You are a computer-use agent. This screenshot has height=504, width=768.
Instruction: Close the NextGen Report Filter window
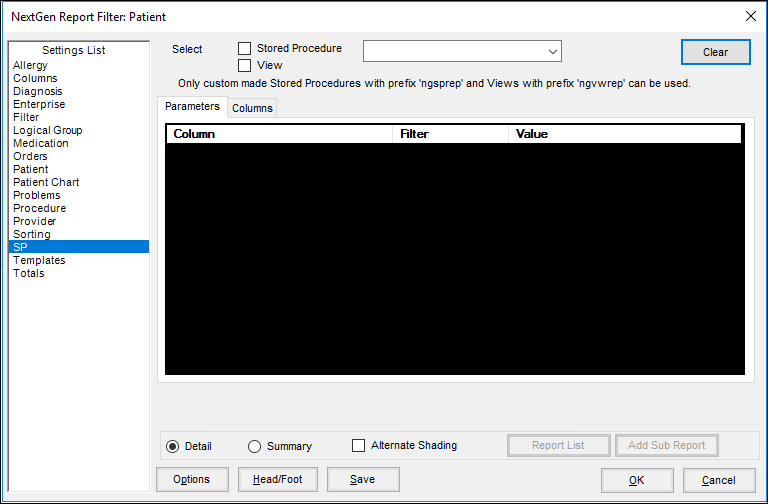click(750, 16)
